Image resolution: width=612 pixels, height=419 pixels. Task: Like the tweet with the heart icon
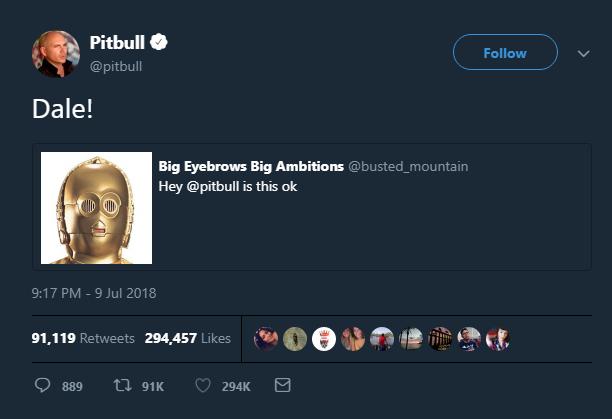[204, 386]
